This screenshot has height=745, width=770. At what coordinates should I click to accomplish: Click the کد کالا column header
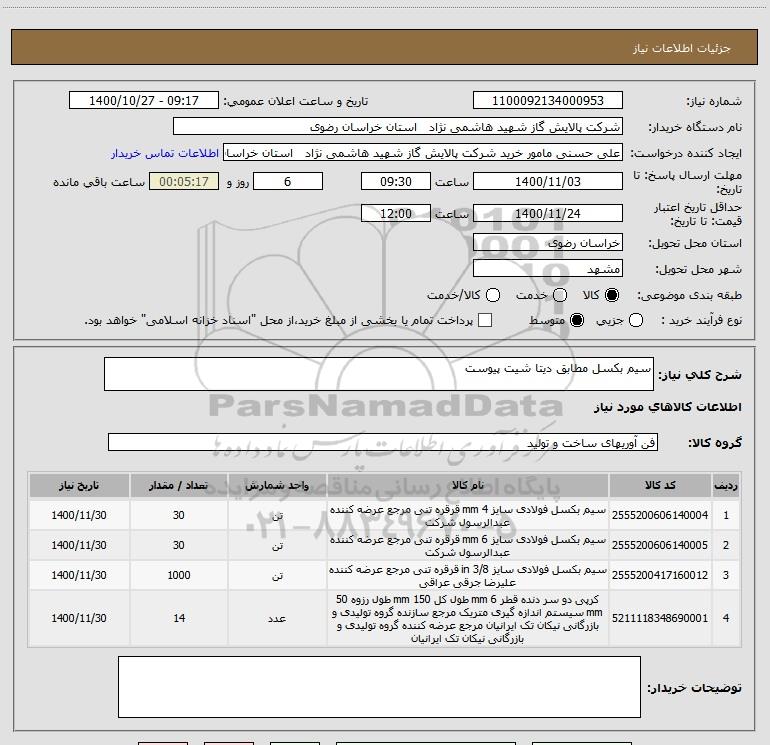(660, 486)
